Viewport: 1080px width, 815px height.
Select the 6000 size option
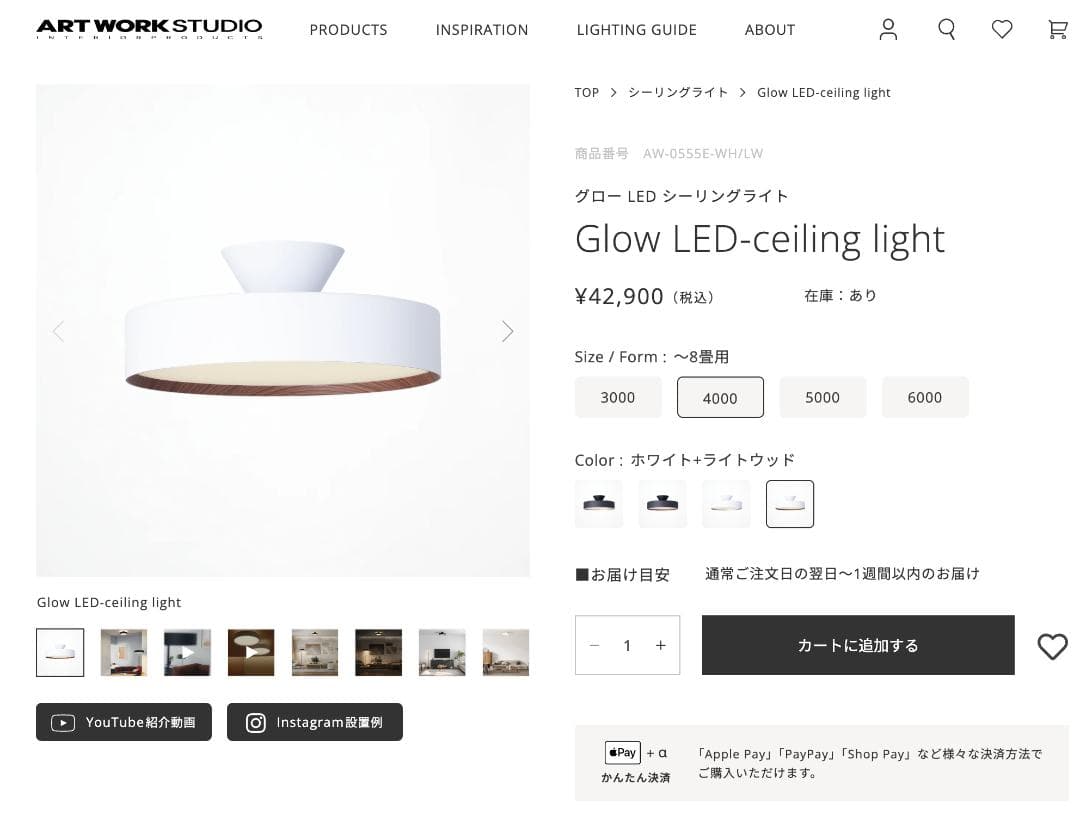pyautogui.click(x=925, y=397)
